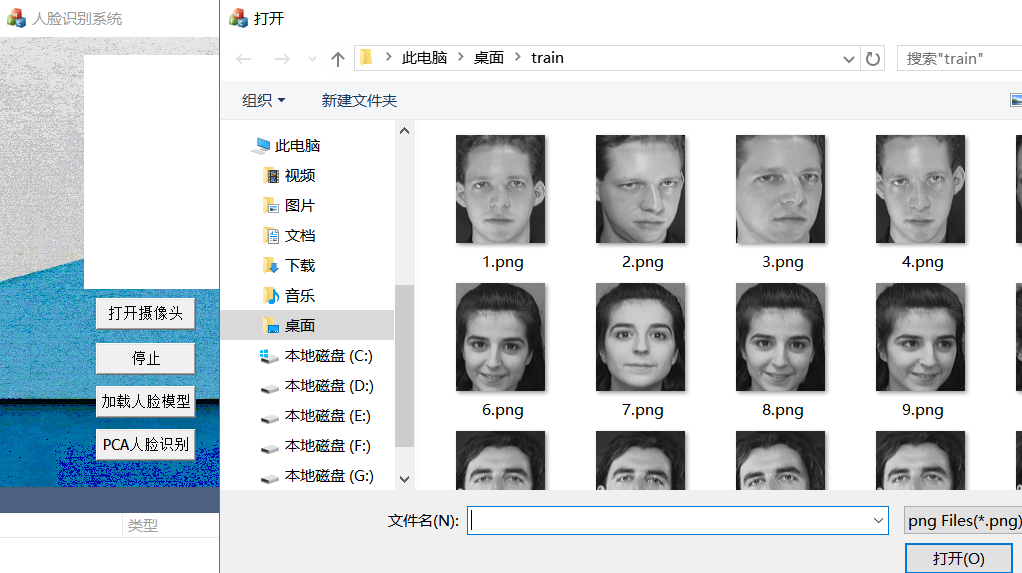Click 新建文件夹 button
This screenshot has height=573, width=1022.
point(359,100)
